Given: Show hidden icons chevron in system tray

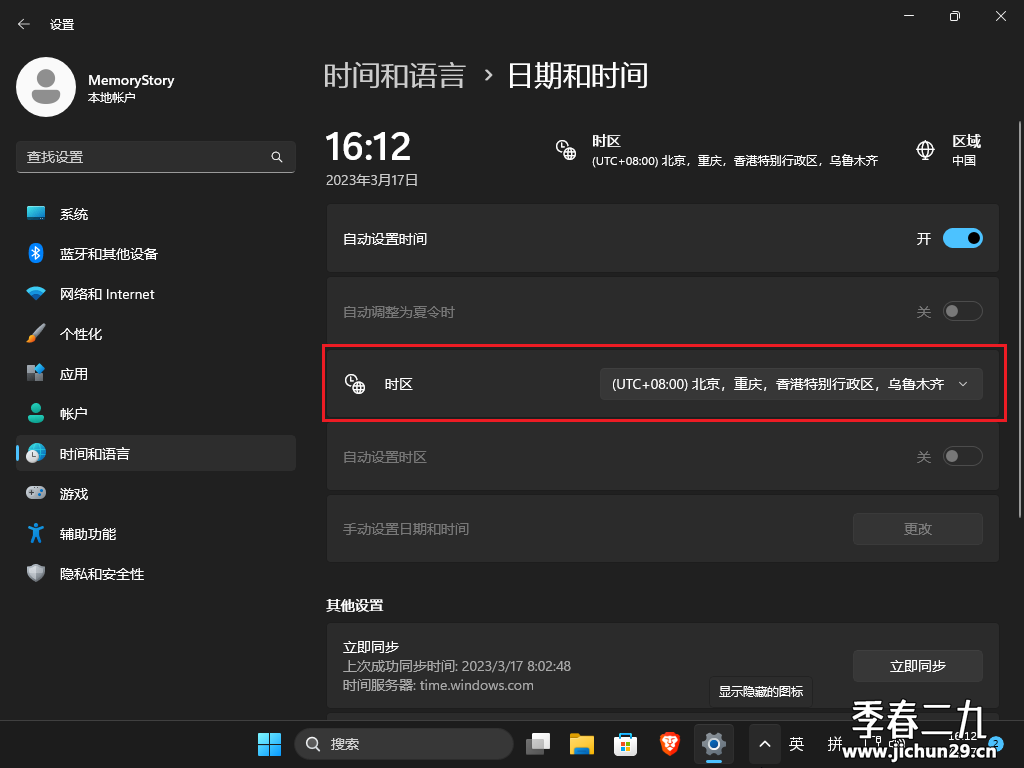Looking at the screenshot, I should [x=765, y=744].
